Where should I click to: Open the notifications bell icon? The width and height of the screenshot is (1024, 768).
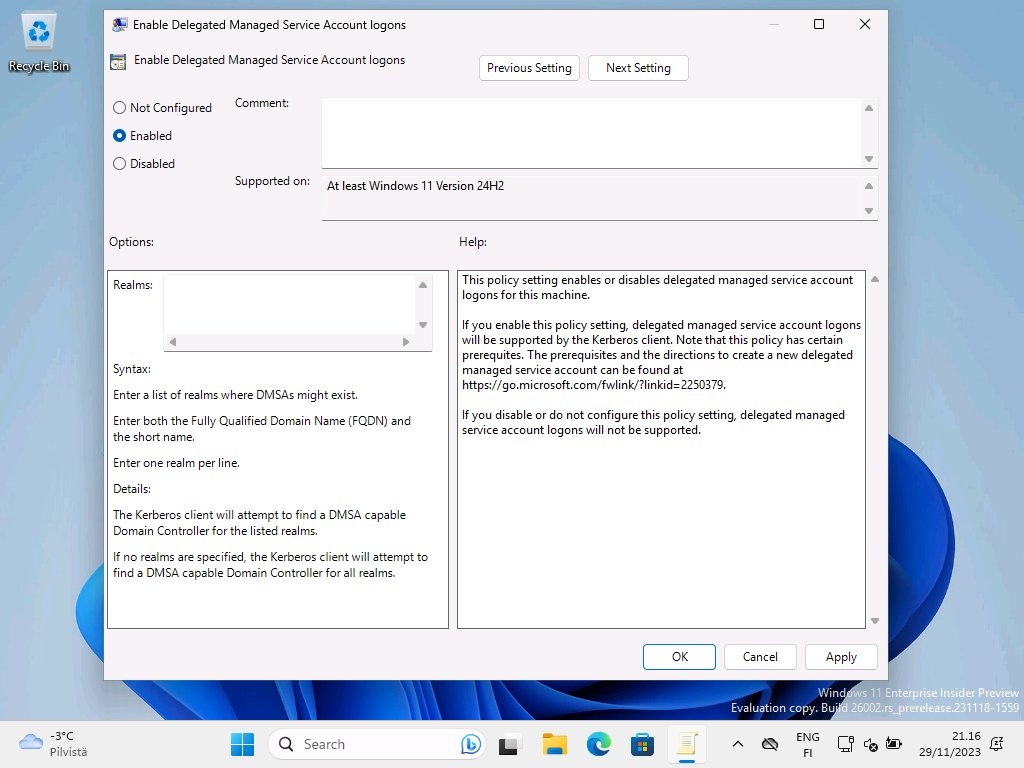pos(997,744)
